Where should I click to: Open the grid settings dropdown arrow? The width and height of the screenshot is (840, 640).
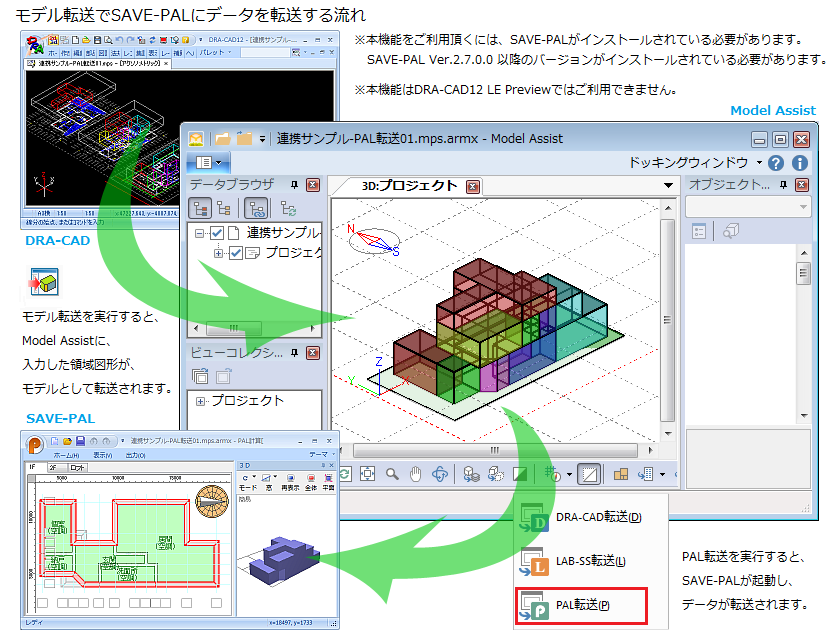pyautogui.click(x=569, y=475)
